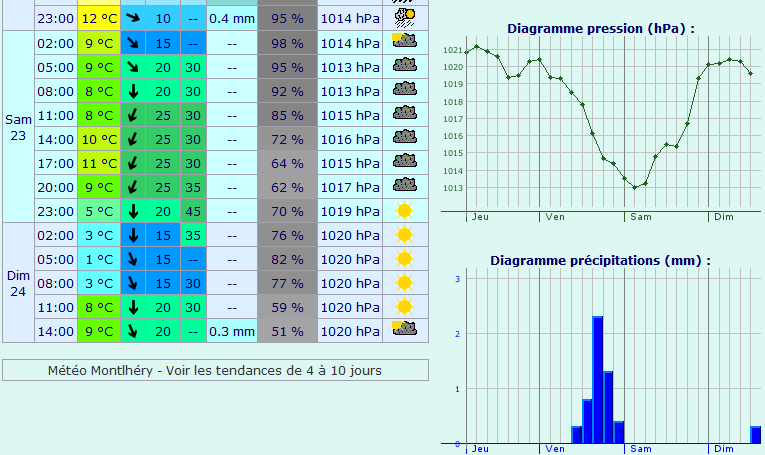
Task: Click the wind arrow for Sunday 05:00
Action: pos(133,259)
